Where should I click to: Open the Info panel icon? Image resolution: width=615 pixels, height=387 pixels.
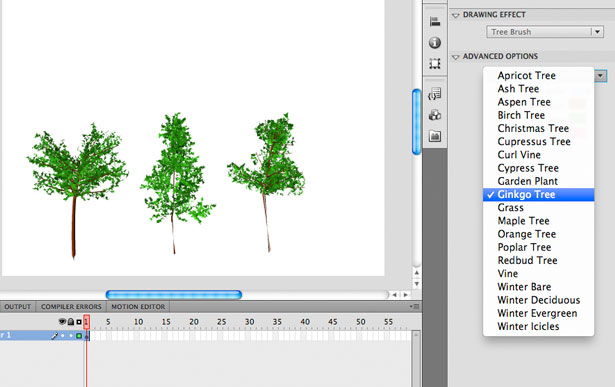point(435,42)
